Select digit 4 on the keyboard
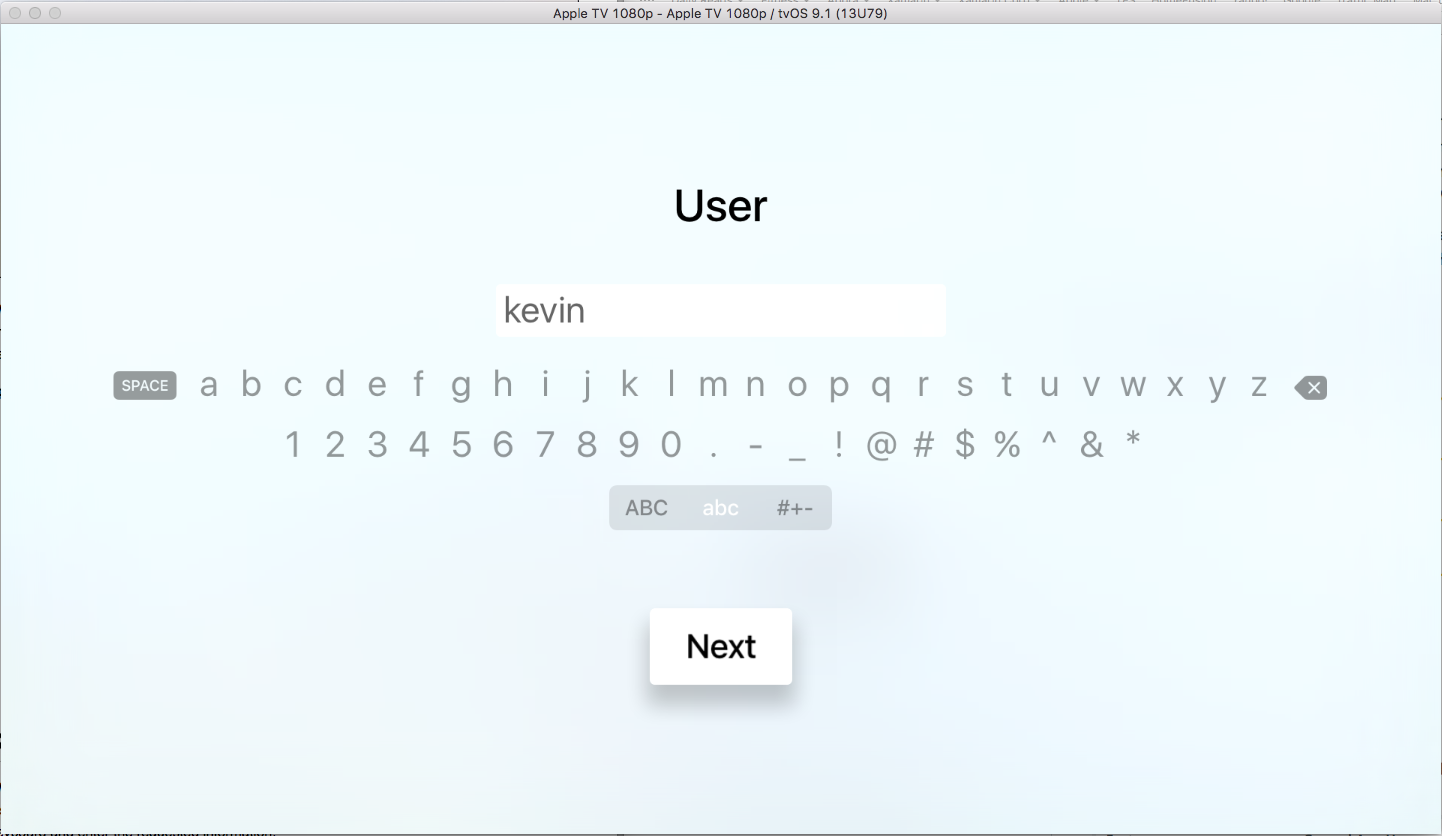Screen dimensions: 1442x836 coord(419,443)
